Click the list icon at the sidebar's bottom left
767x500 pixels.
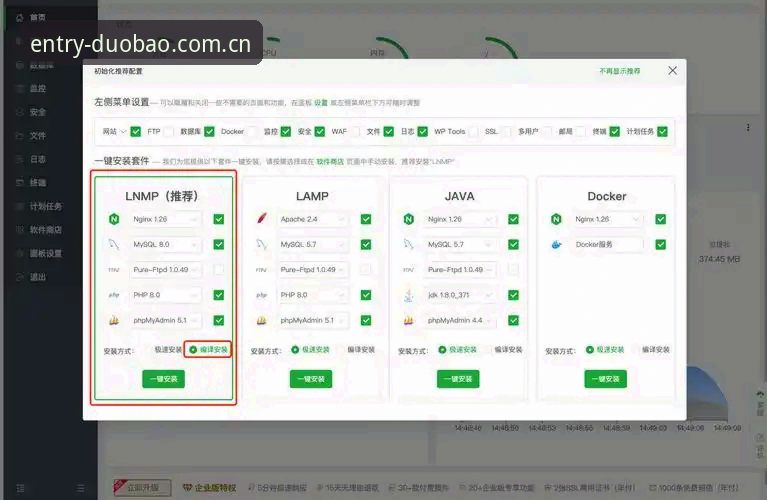[21, 488]
